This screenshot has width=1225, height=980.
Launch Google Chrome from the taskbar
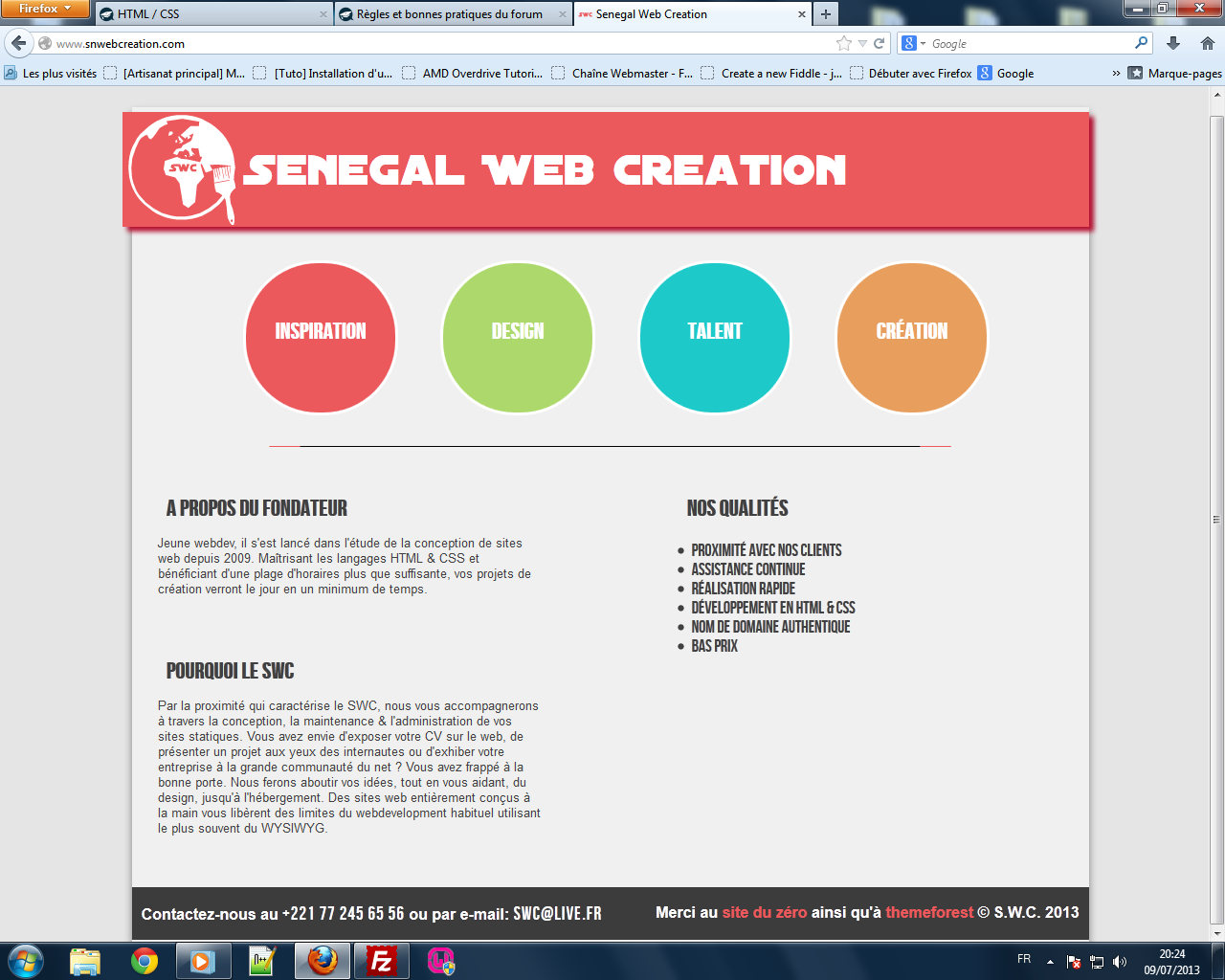point(145,960)
